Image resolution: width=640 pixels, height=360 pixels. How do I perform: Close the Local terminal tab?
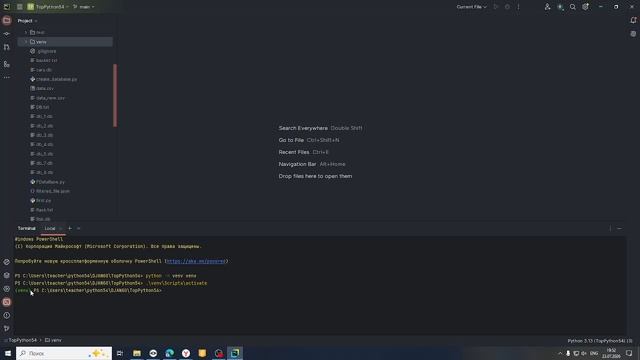(61, 228)
